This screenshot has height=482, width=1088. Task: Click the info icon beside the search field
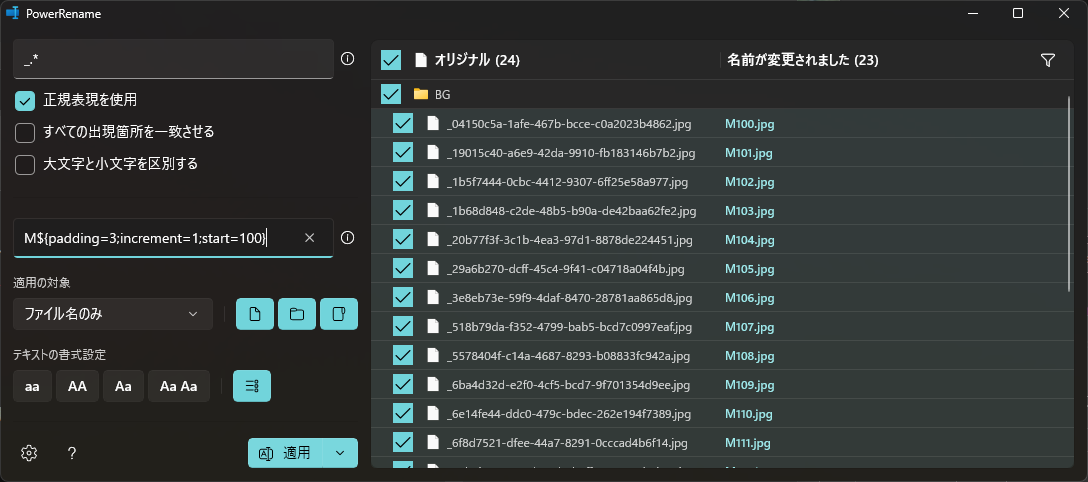[x=348, y=59]
